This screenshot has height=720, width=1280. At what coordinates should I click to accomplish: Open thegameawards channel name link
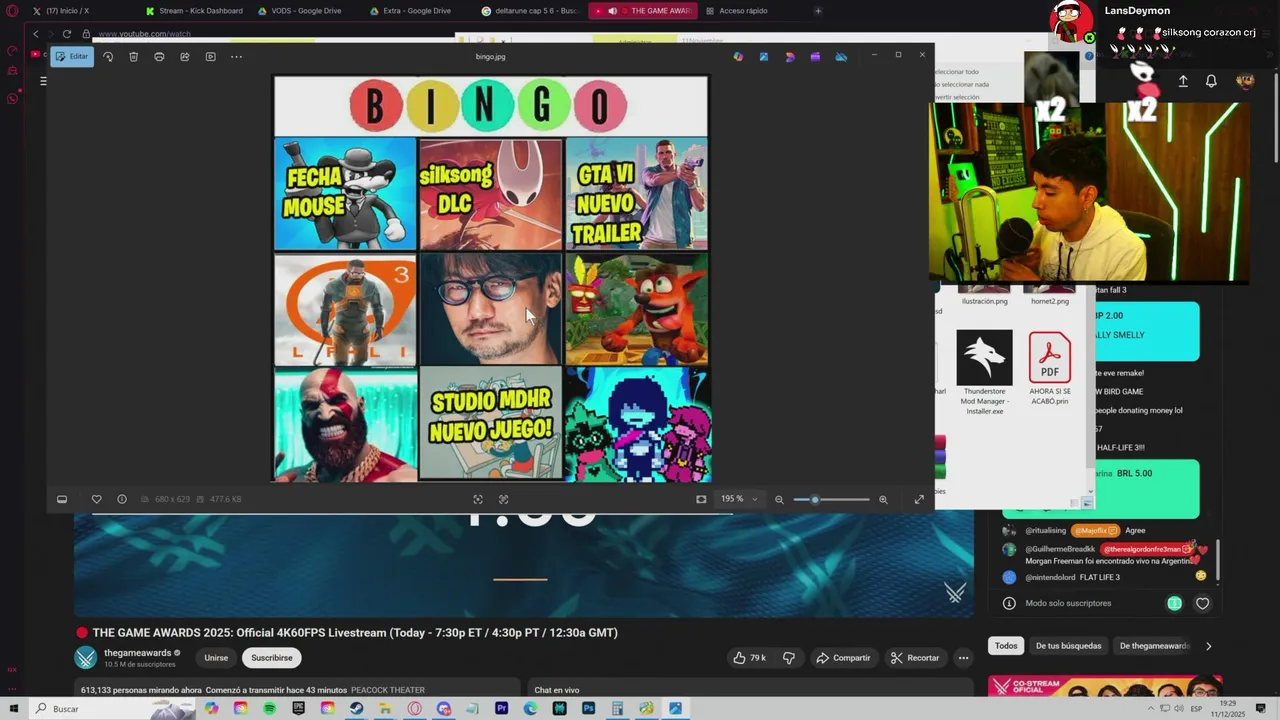point(138,653)
